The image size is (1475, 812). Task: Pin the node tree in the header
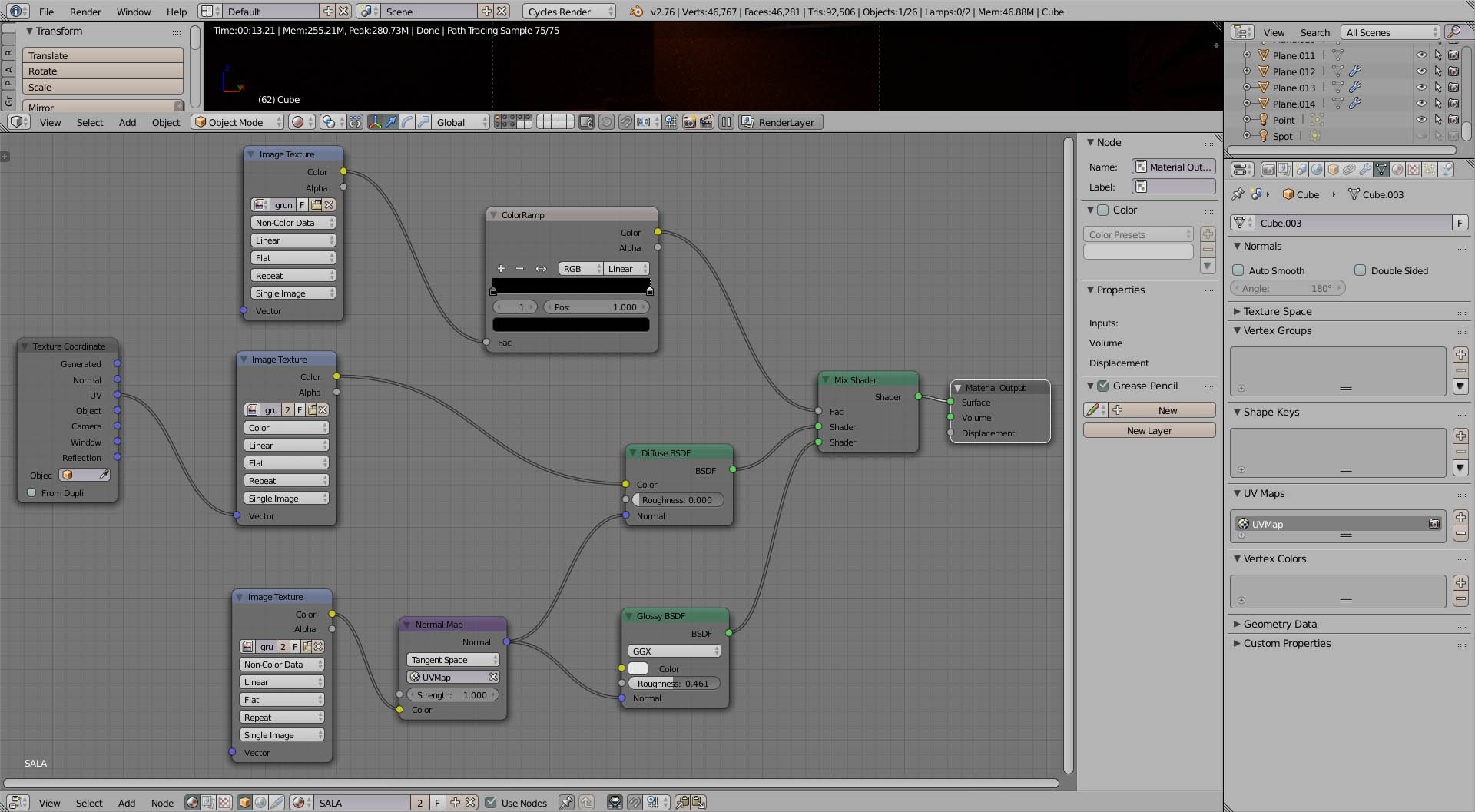click(566, 803)
